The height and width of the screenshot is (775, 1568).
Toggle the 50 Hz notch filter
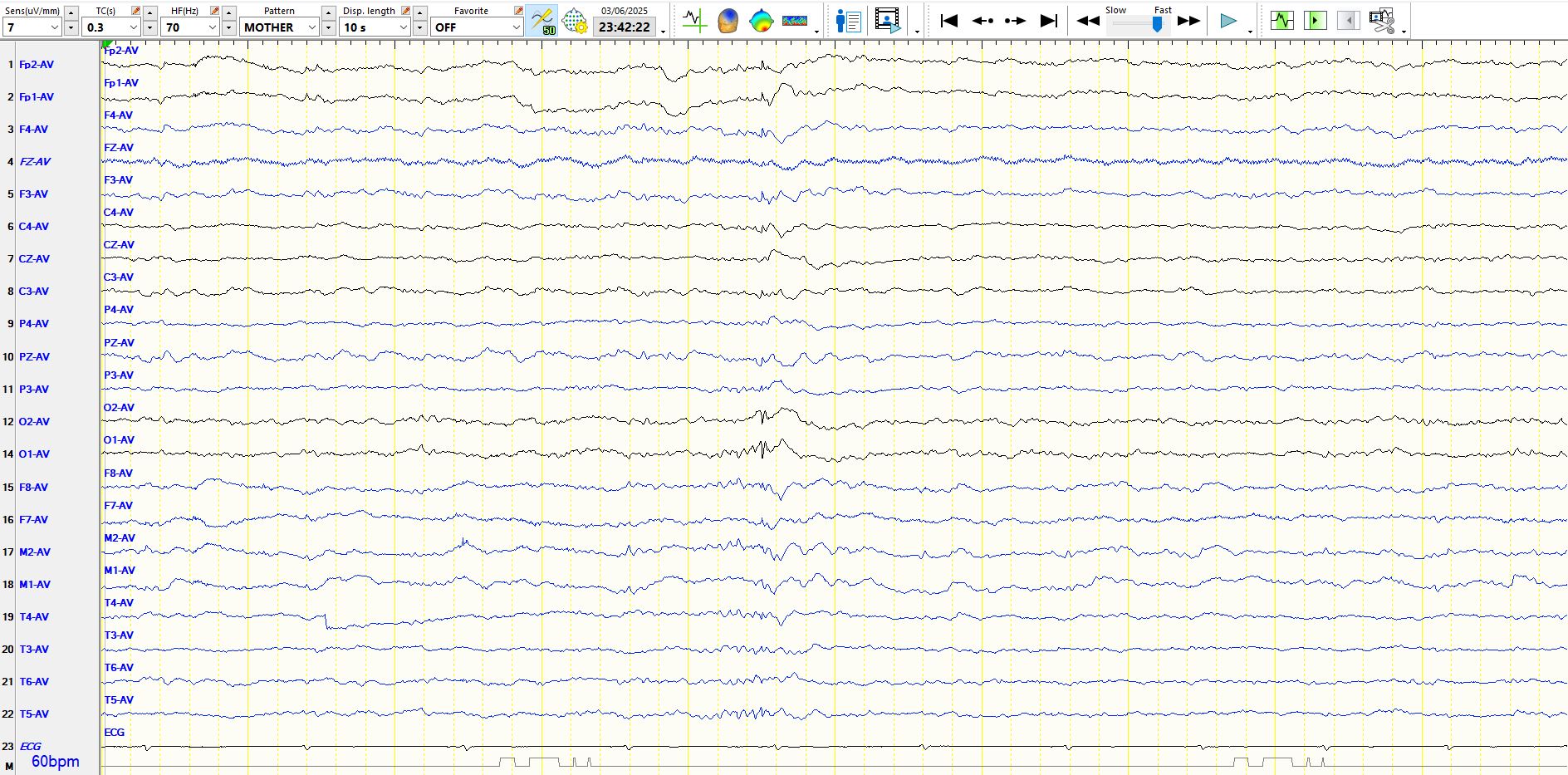point(542,21)
